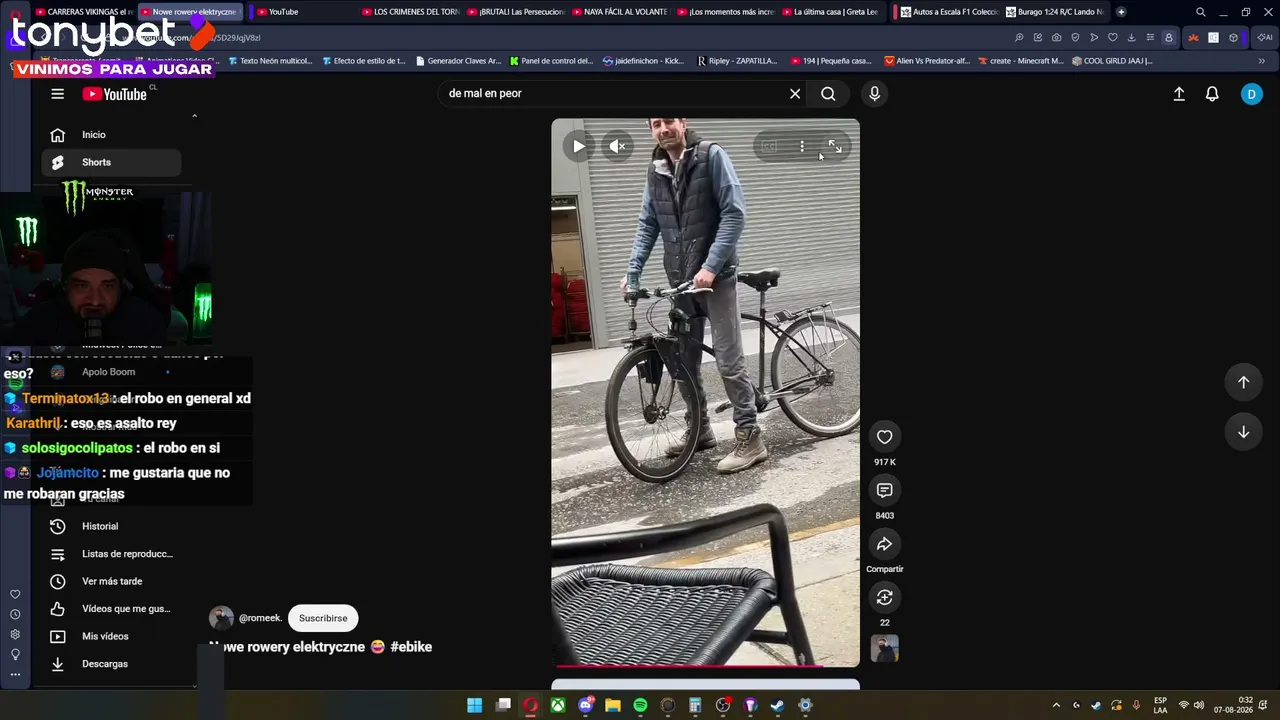The width and height of the screenshot is (1280, 720).
Task: Switch to the 'Nowe rowery elektryczne' browser tab
Action: pos(188,12)
